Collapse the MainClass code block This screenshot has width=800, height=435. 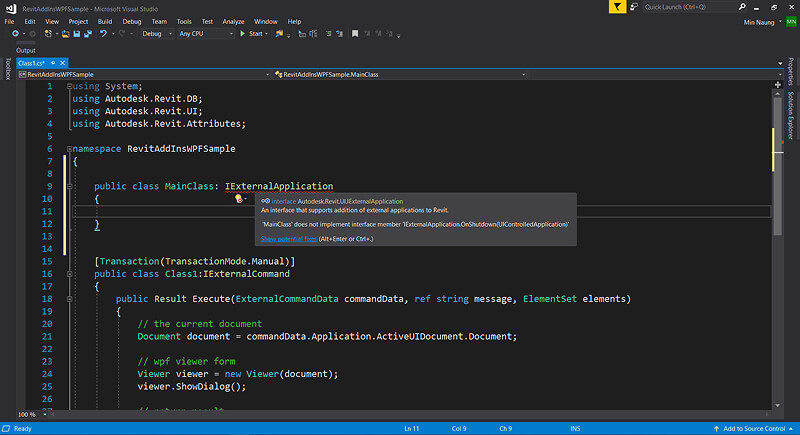pyautogui.click(x=68, y=186)
